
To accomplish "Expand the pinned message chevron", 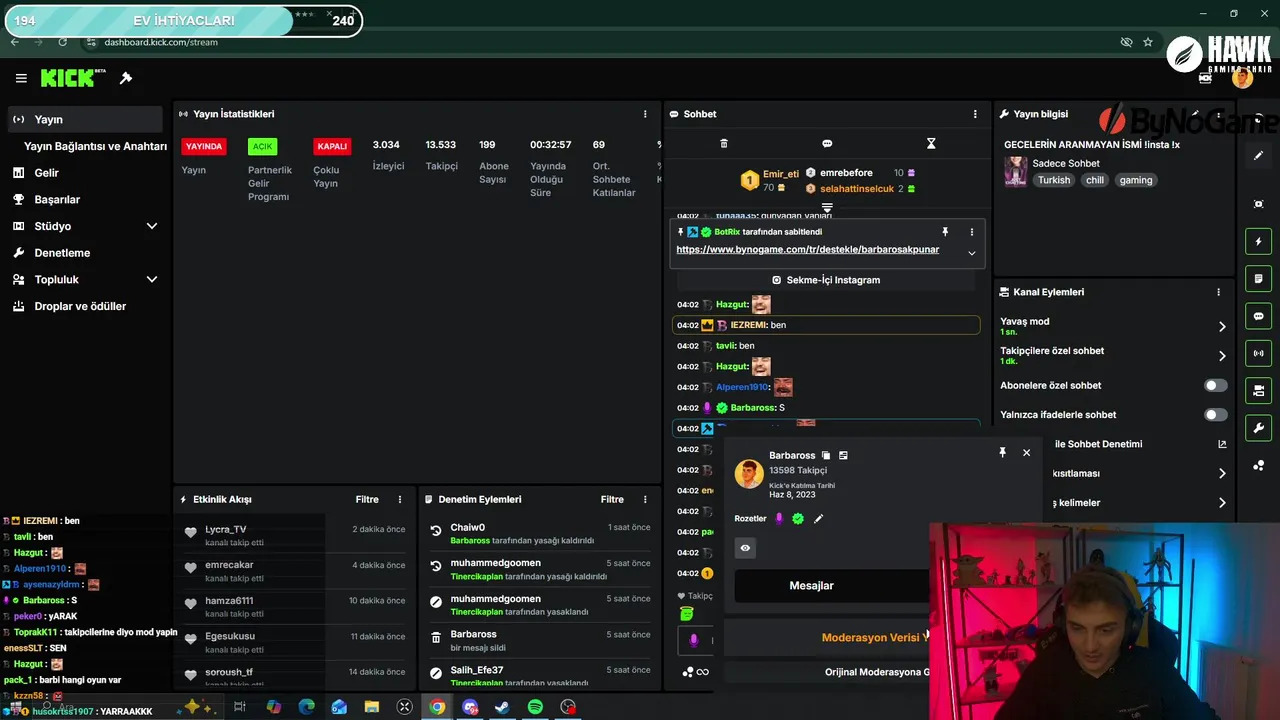I will pos(971,254).
